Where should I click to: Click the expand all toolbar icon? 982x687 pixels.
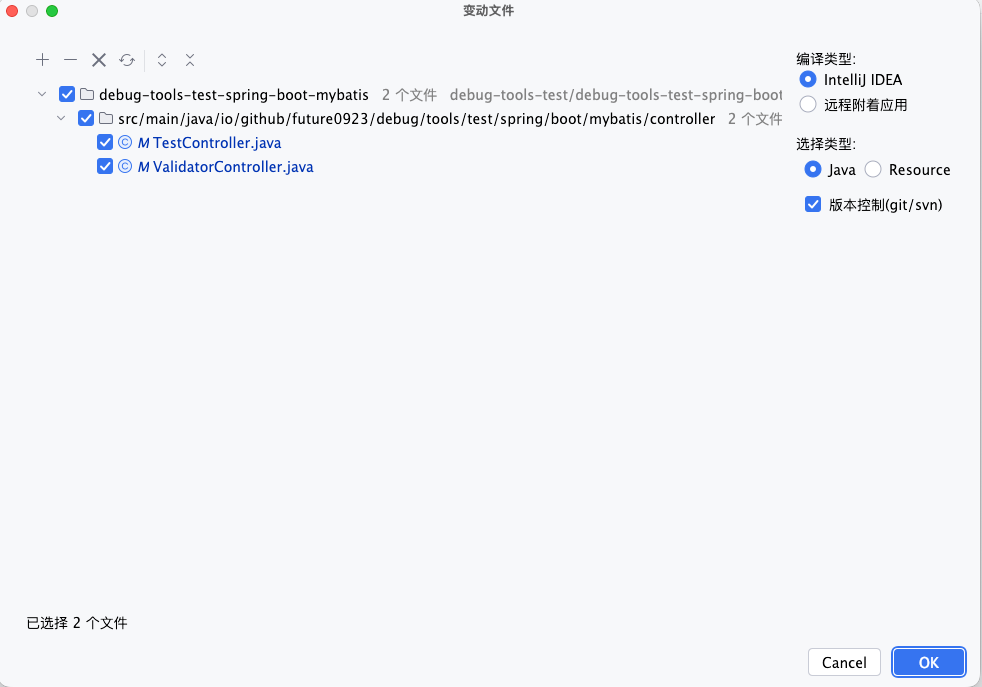click(162, 60)
